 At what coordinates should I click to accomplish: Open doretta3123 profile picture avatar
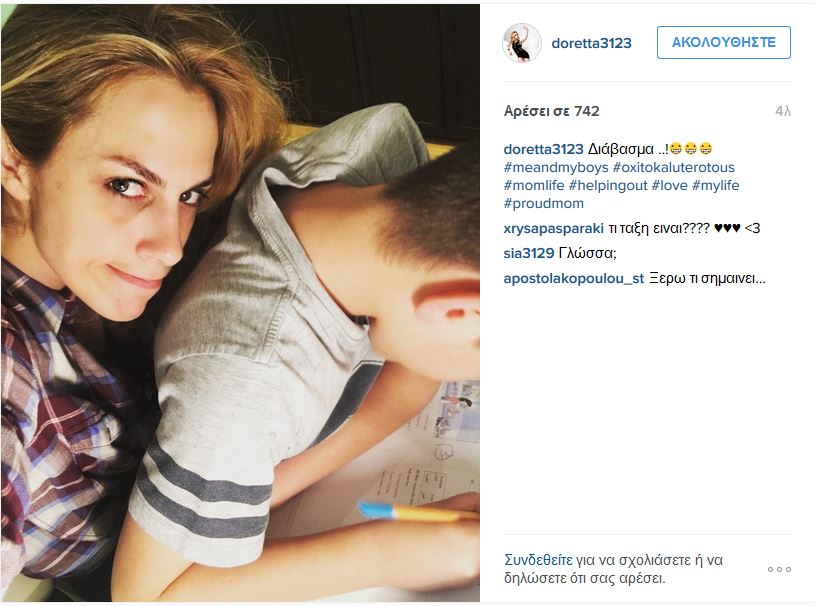(x=521, y=43)
